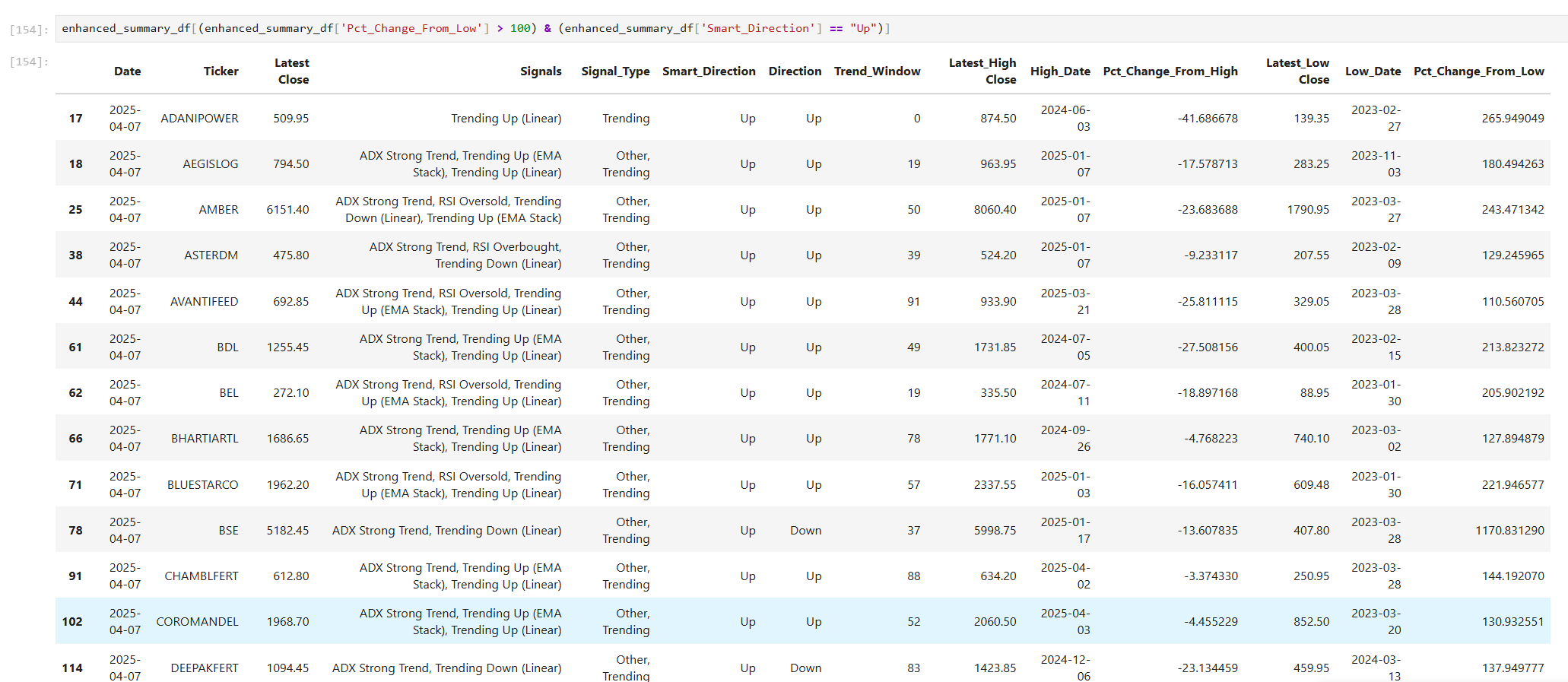Select the Pct_Change_From_Low column header

tap(1479, 71)
